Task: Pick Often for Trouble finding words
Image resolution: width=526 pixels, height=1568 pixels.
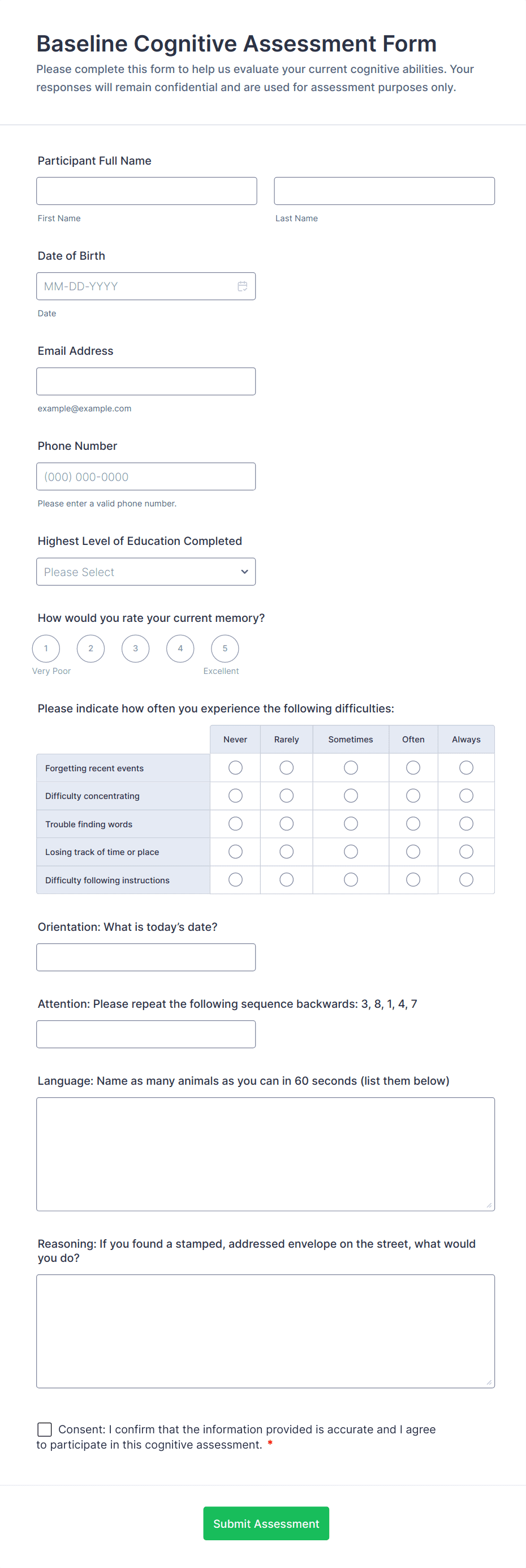Action: tap(413, 823)
